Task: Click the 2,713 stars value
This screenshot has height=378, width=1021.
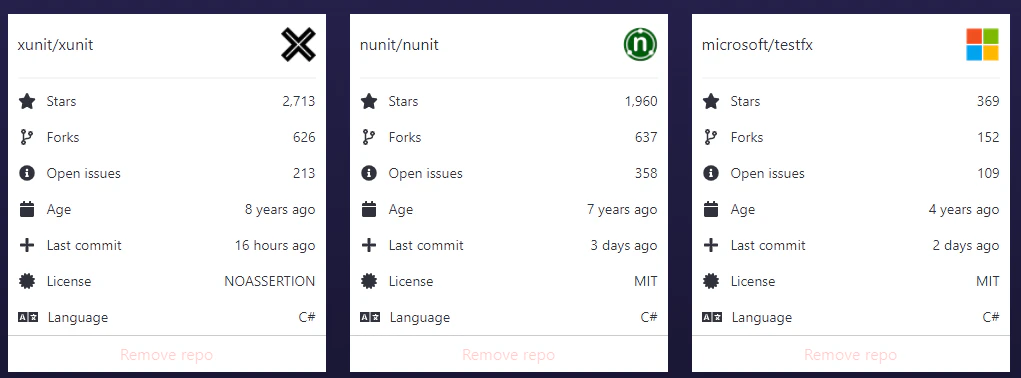Action: point(299,101)
